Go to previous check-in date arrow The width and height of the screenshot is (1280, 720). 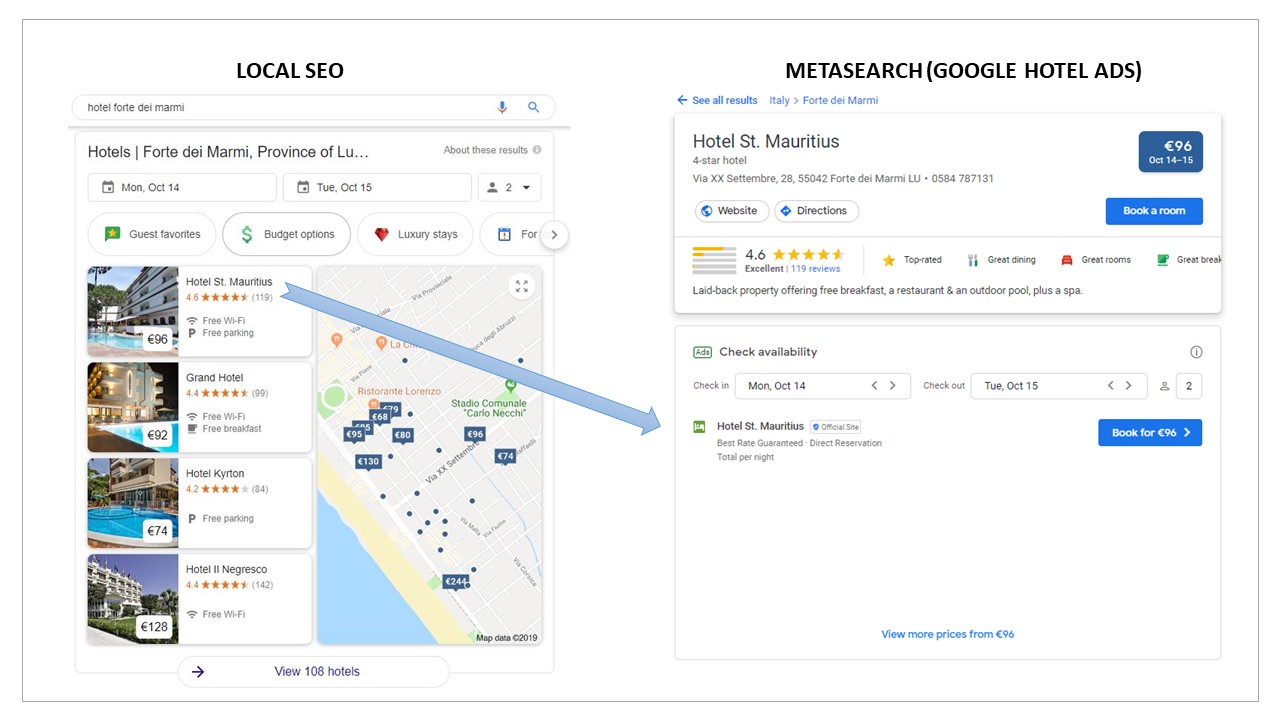point(874,386)
